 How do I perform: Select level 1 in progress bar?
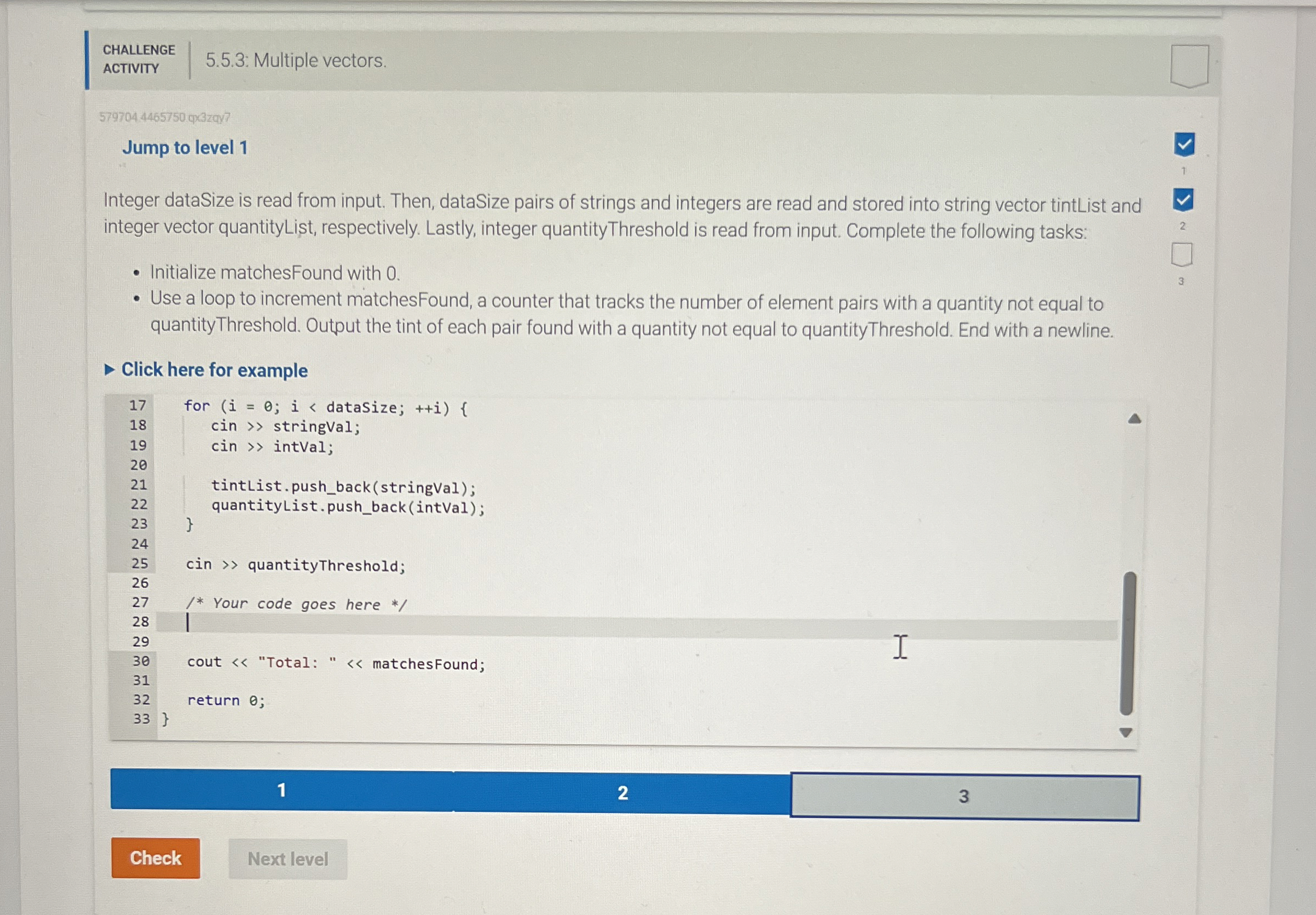(281, 791)
